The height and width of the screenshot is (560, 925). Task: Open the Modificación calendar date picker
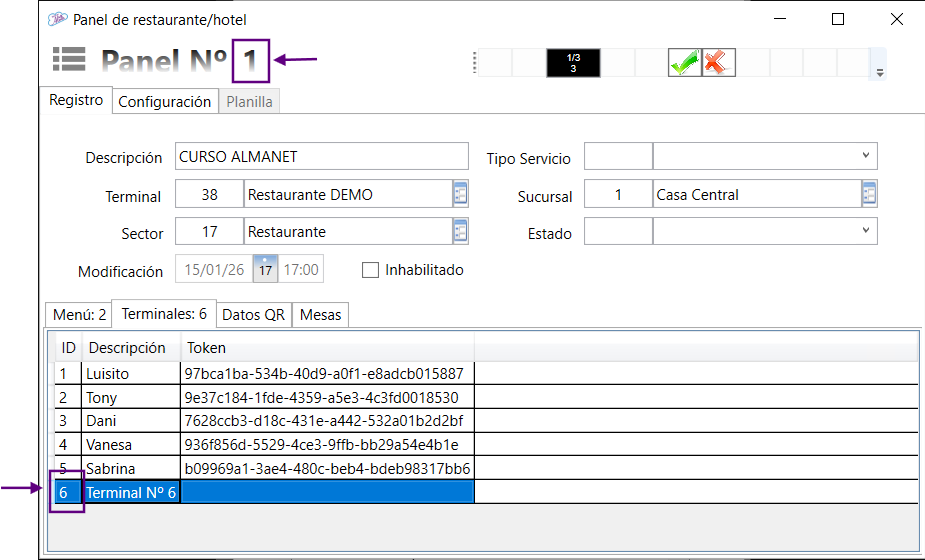coord(265,270)
